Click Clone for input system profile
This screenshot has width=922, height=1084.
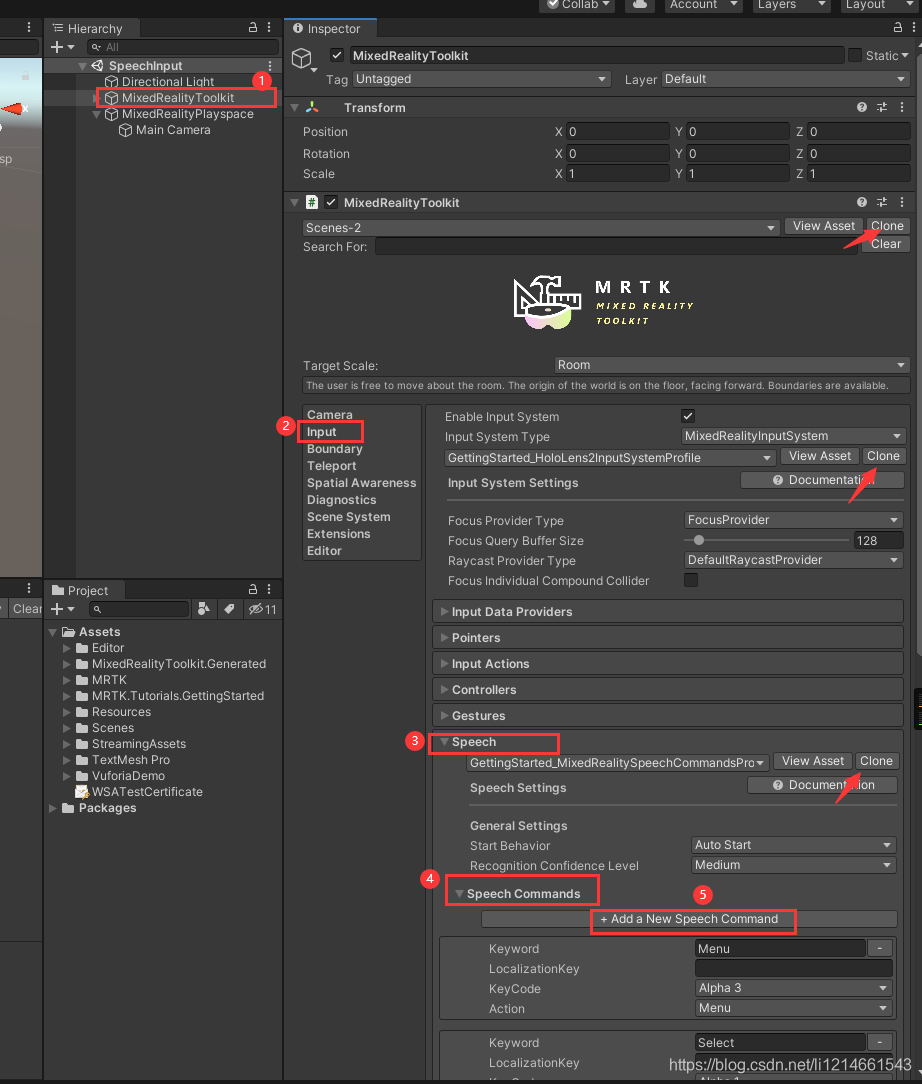[x=883, y=456]
